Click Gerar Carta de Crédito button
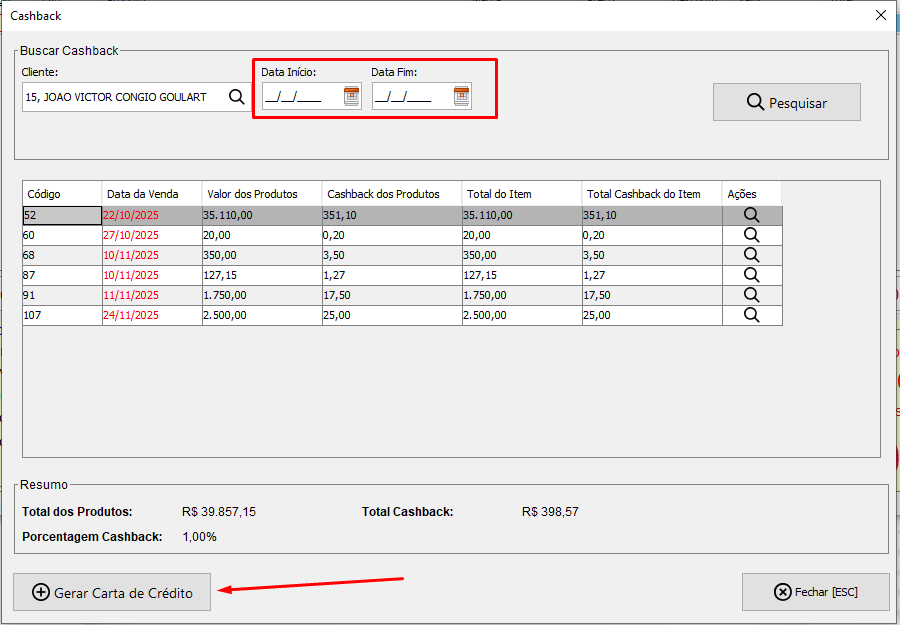The image size is (900, 625). 112,592
